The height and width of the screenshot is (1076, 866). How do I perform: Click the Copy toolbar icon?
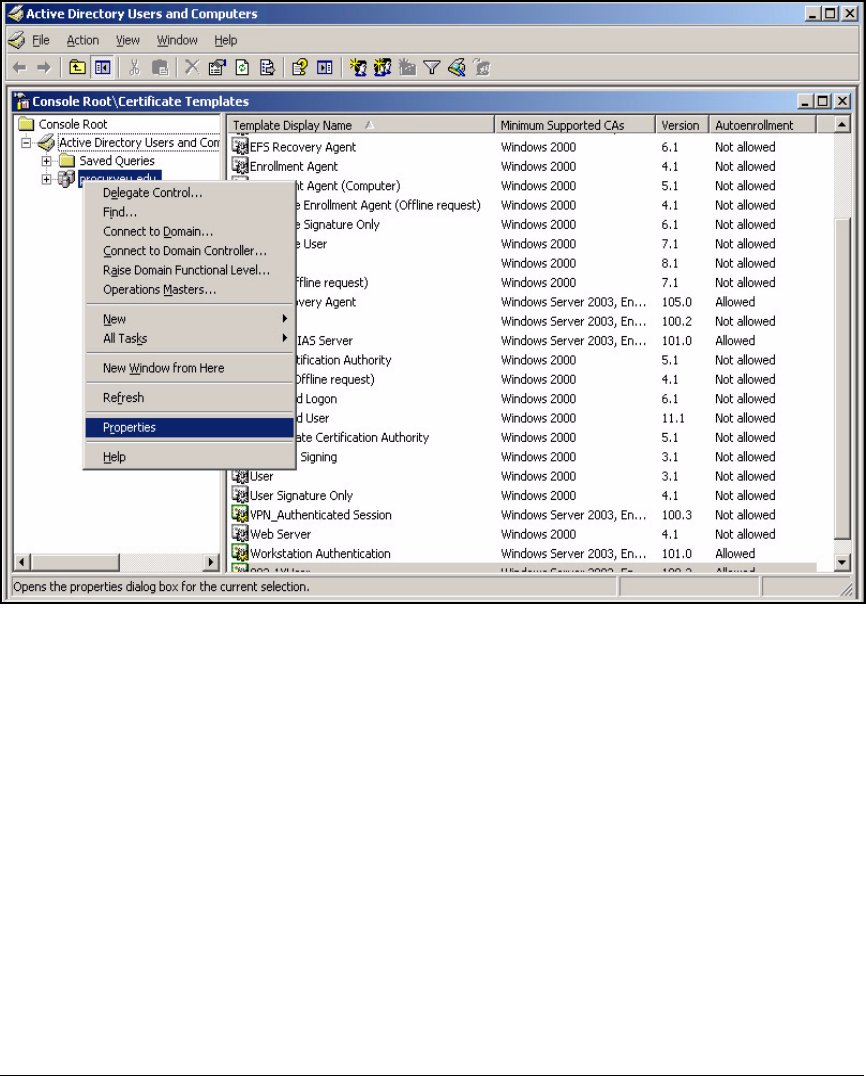click(x=160, y=67)
